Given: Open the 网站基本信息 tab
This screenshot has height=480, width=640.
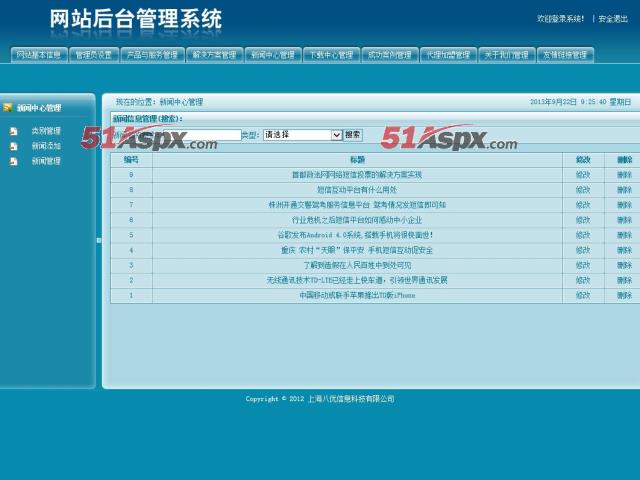Looking at the screenshot, I should (x=39, y=55).
